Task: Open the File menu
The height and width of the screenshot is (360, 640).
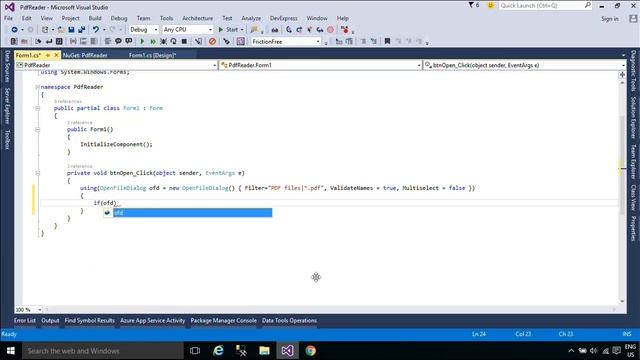Action: coord(9,18)
